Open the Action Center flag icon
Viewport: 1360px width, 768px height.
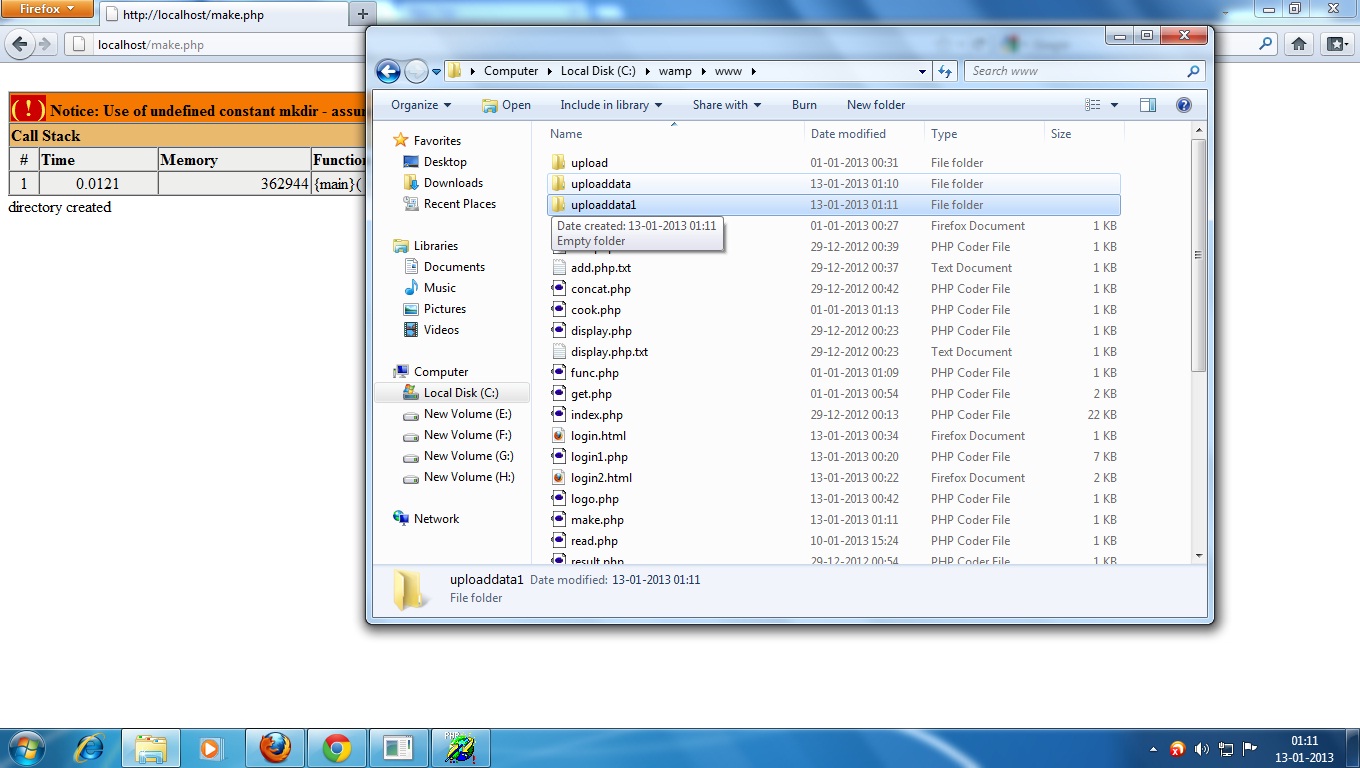(1249, 749)
